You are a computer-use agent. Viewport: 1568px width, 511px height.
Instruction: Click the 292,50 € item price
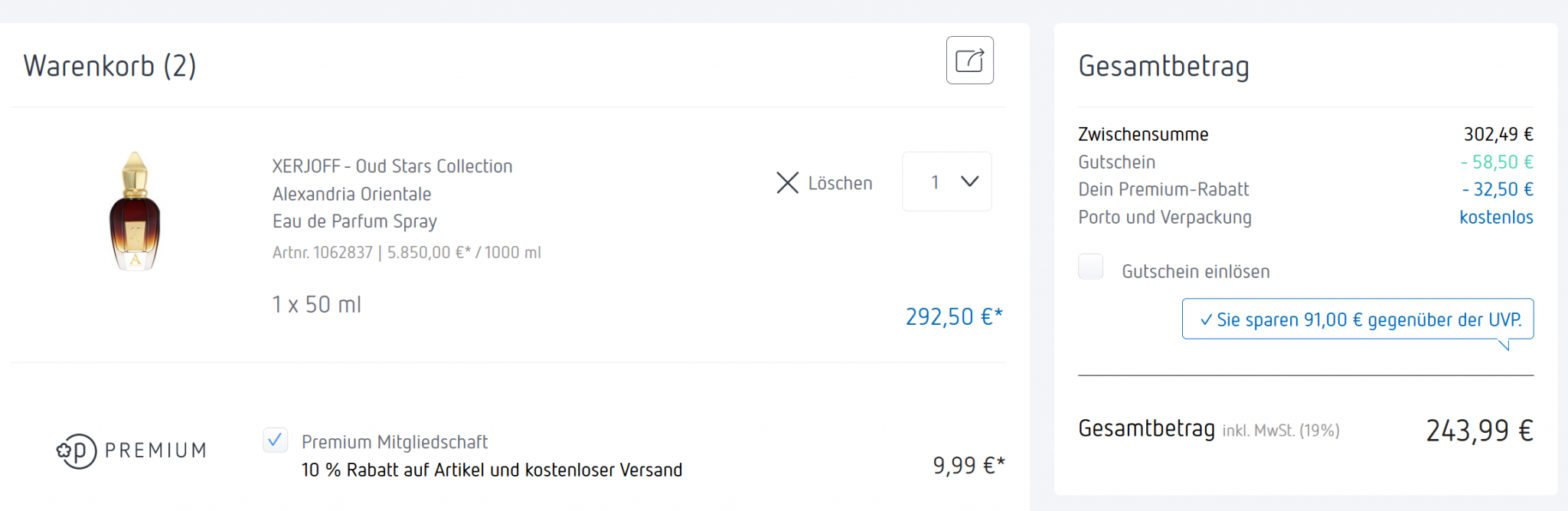[953, 316]
